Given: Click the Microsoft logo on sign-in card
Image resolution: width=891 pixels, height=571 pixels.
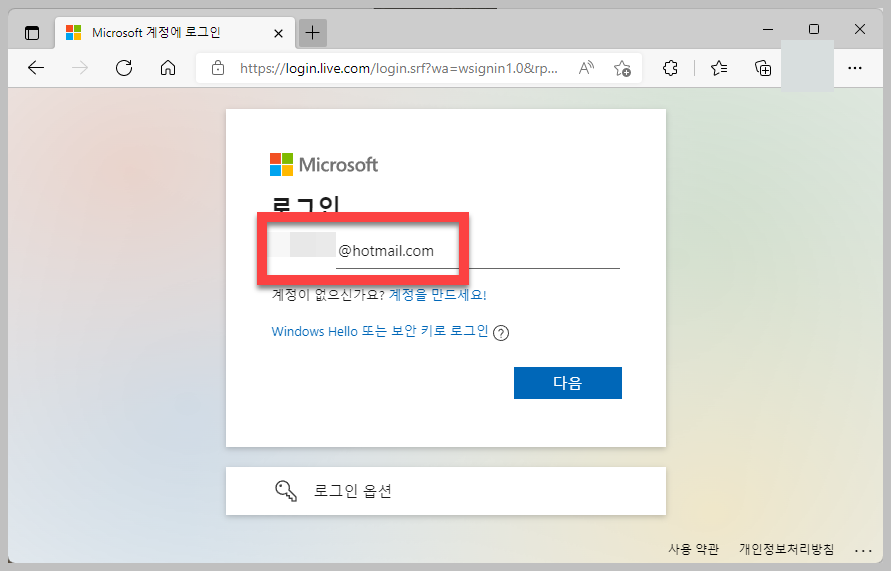Looking at the screenshot, I should click(324, 164).
